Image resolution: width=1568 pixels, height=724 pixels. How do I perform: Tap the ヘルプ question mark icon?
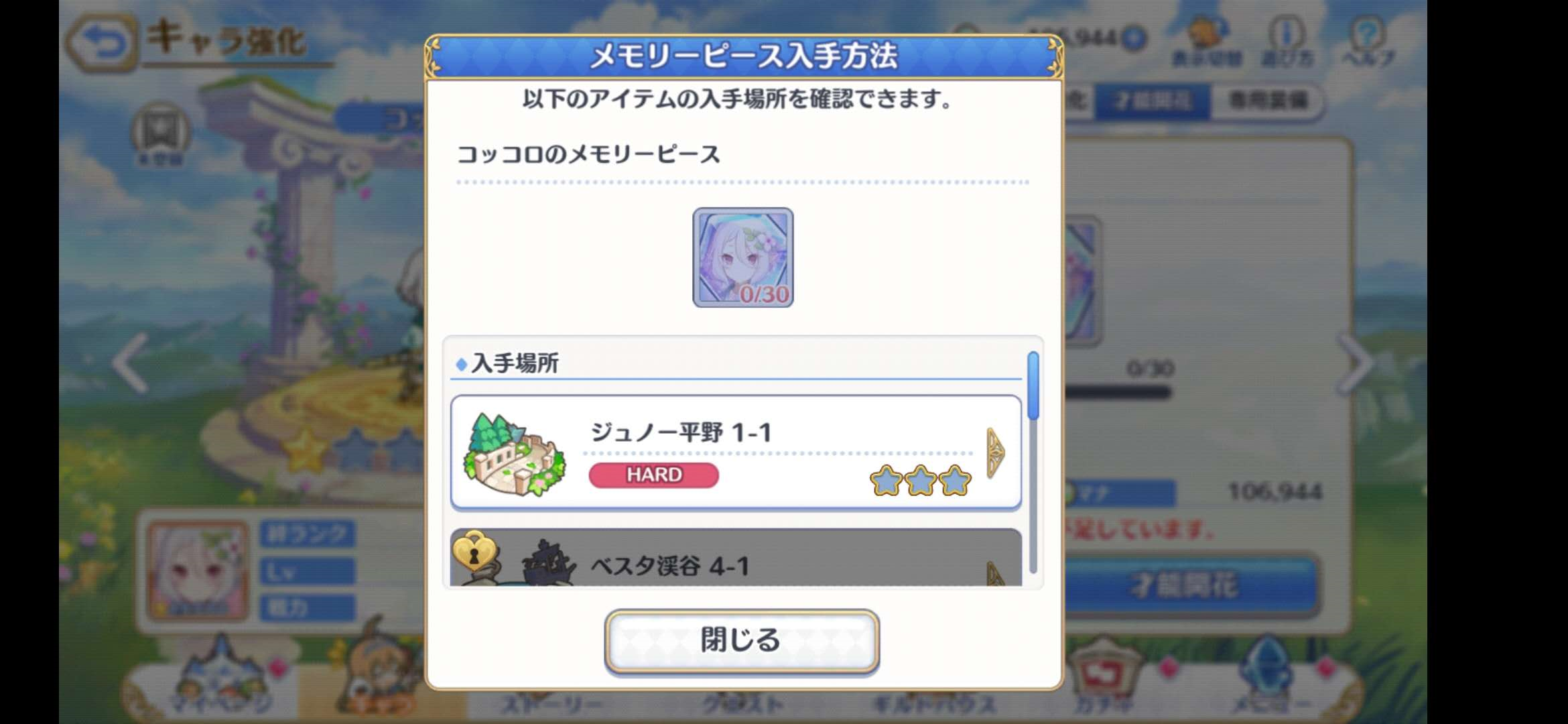pos(1368,41)
